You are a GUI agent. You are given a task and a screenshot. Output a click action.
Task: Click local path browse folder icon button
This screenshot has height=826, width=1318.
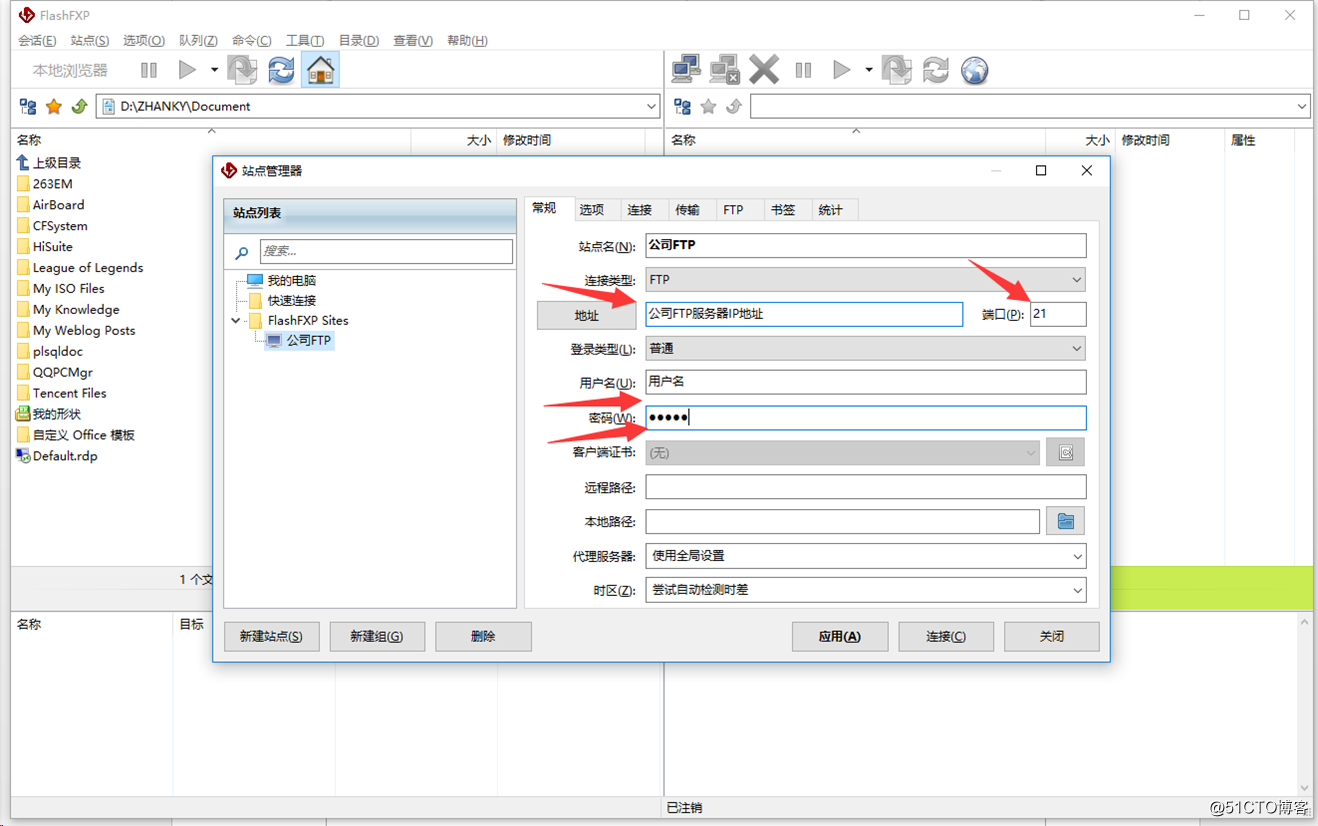(x=1065, y=521)
